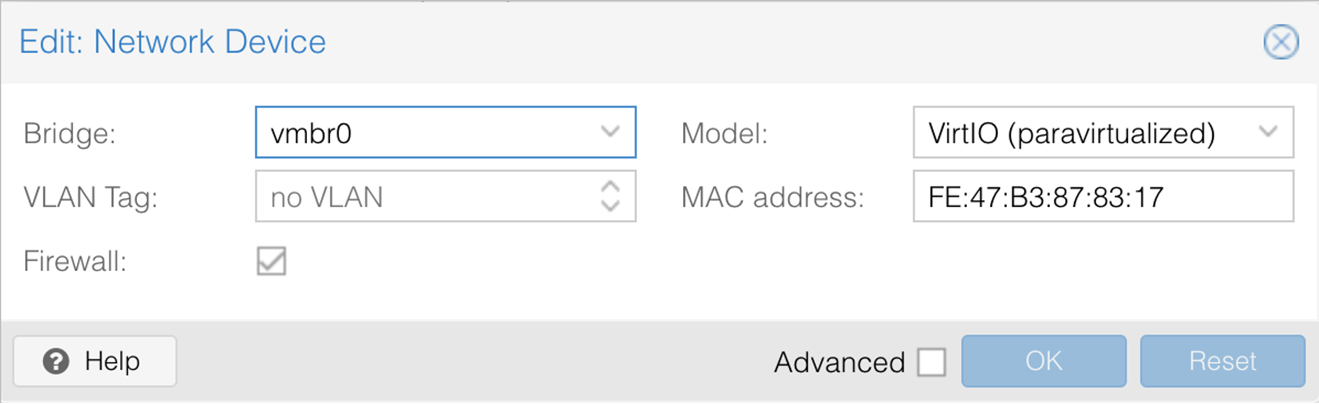Open the Bridge dropdown arrow

tap(610, 132)
